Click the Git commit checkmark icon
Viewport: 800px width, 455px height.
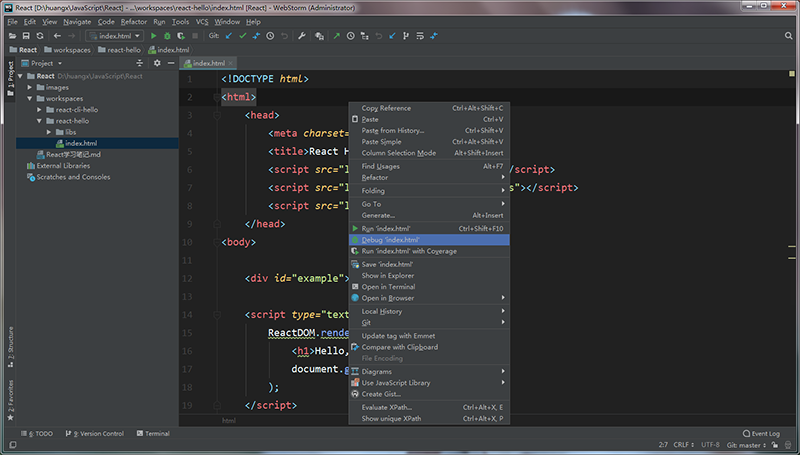pyautogui.click(x=242, y=36)
